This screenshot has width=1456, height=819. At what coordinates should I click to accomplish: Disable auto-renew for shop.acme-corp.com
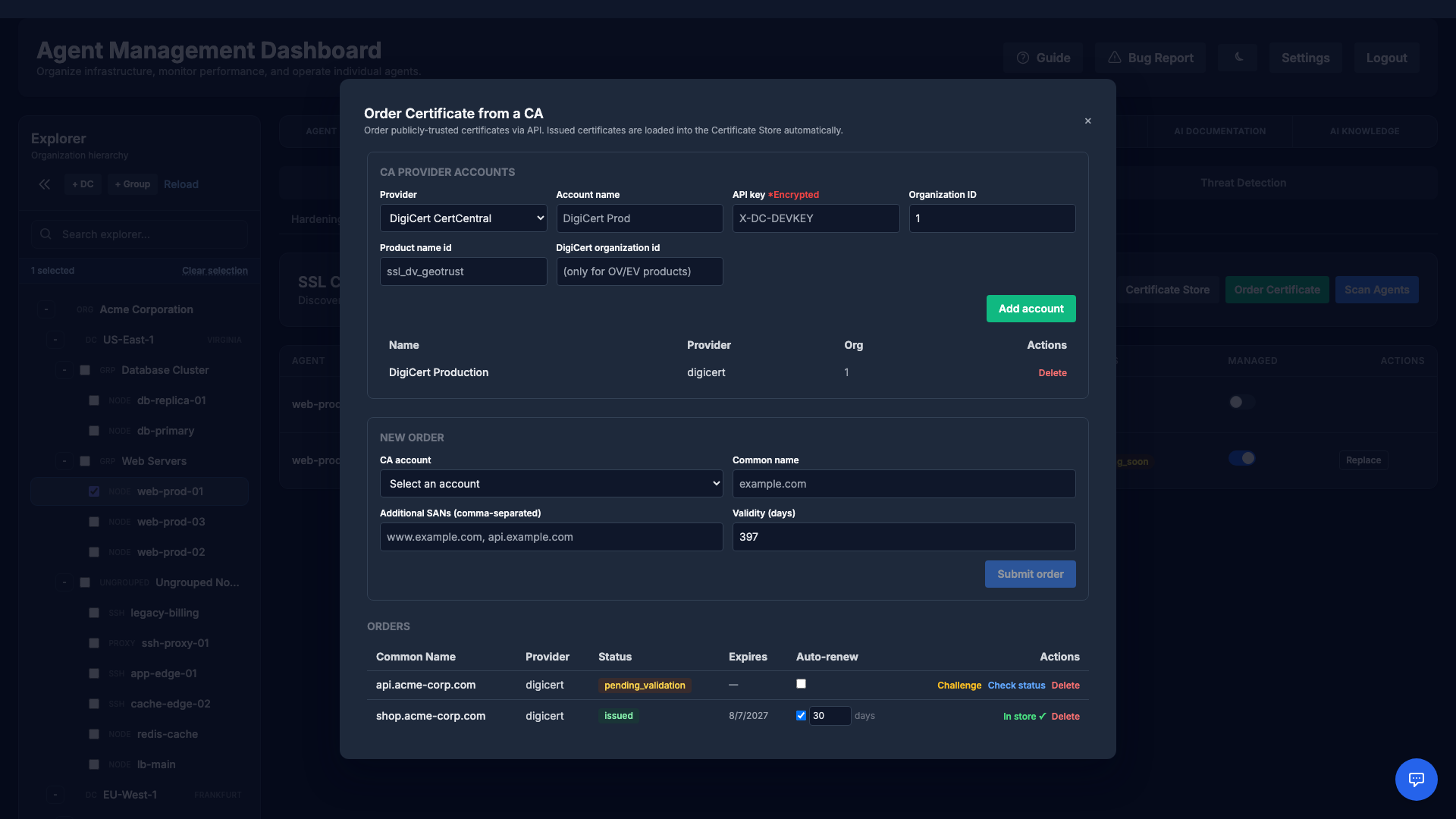[801, 716]
